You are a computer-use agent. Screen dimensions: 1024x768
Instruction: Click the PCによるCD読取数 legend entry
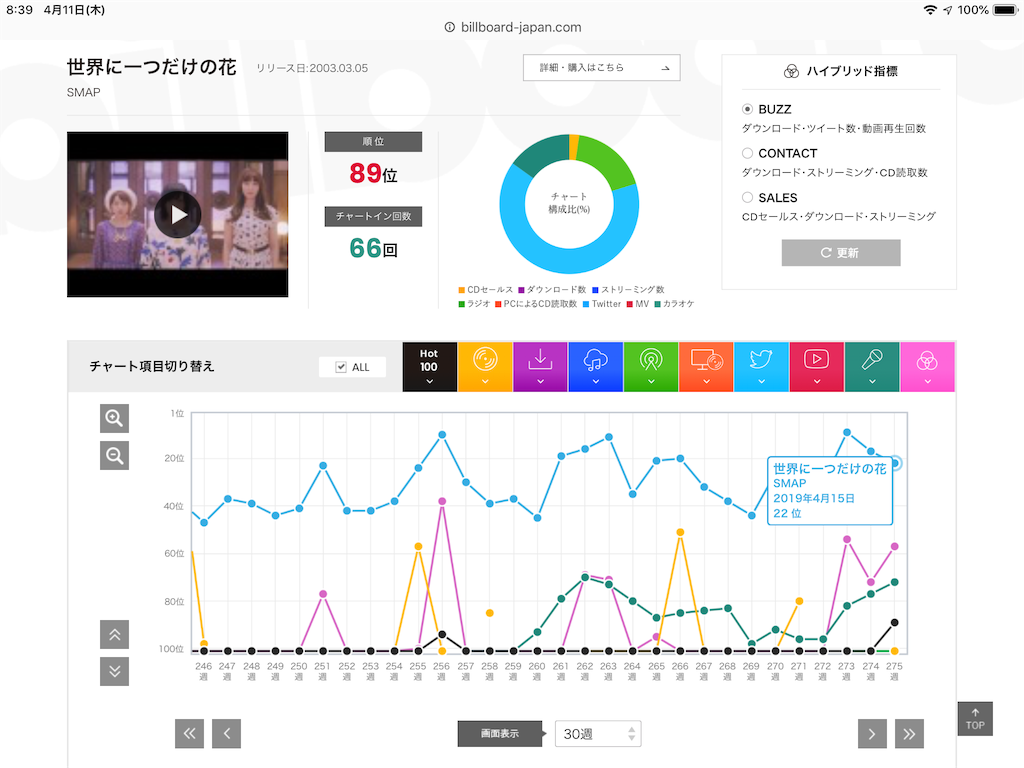tap(536, 304)
